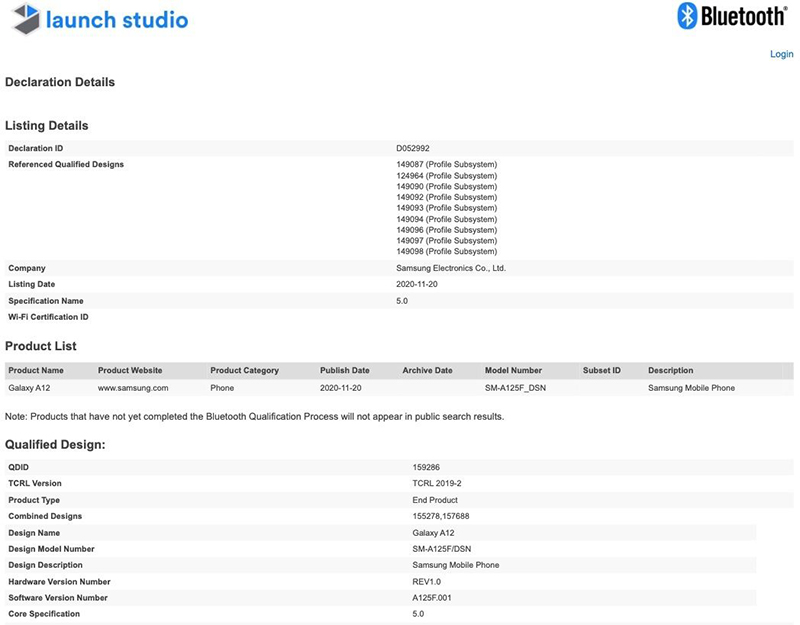The width and height of the screenshot is (800, 625).
Task: Select referenced design 149098 Profile Subsystem
Action: (446, 252)
